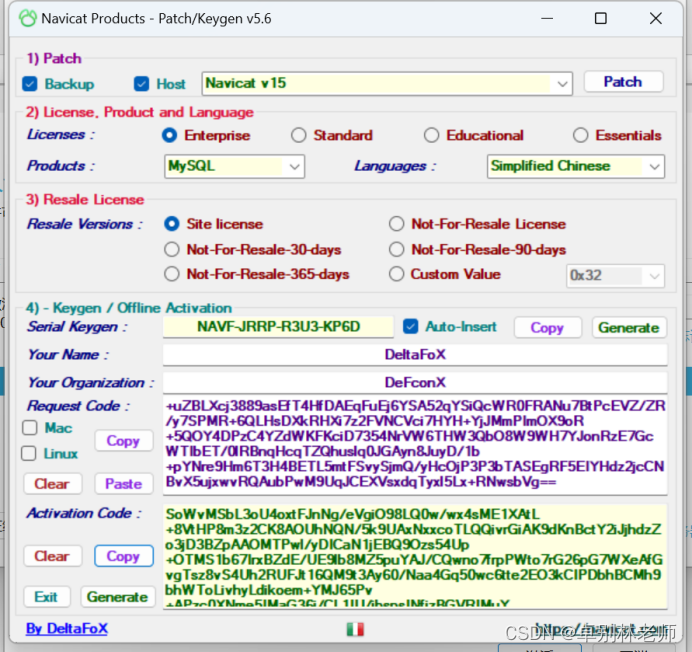Minimize the Patch/Keygen window

[x=547, y=19]
